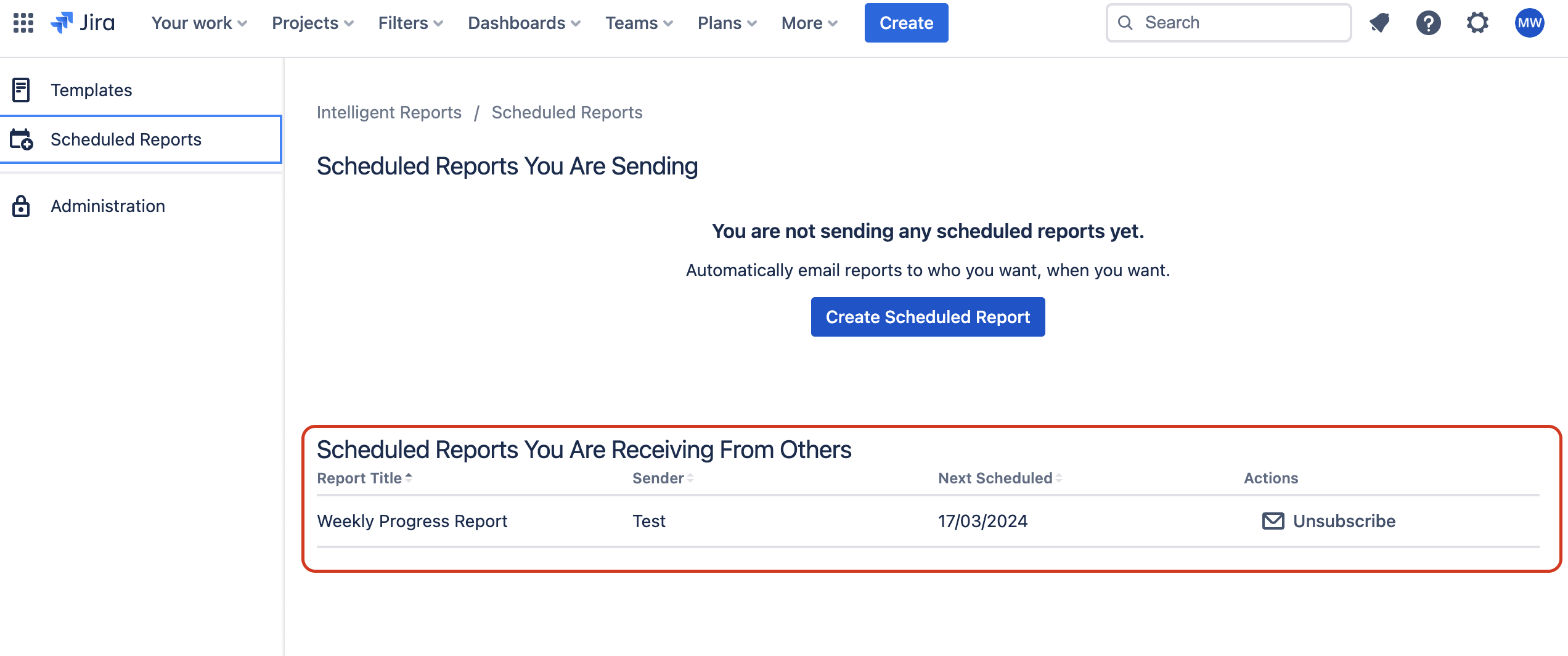Toggle sorting on the Next Scheduled column
The image size is (1568, 656).
coord(1059,477)
